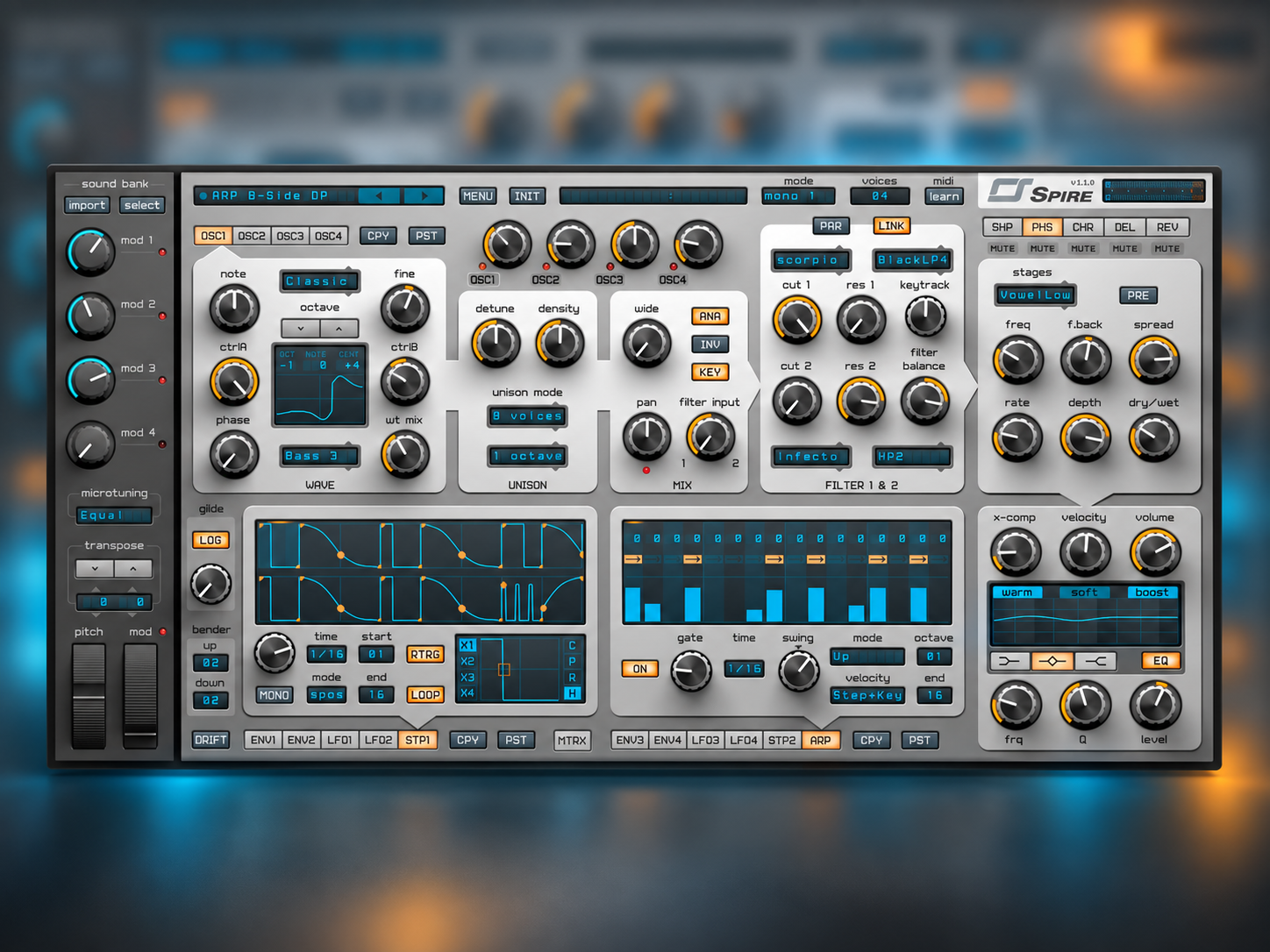Image resolution: width=1270 pixels, height=952 pixels.
Task: Click the MENU button
Action: 478,196
